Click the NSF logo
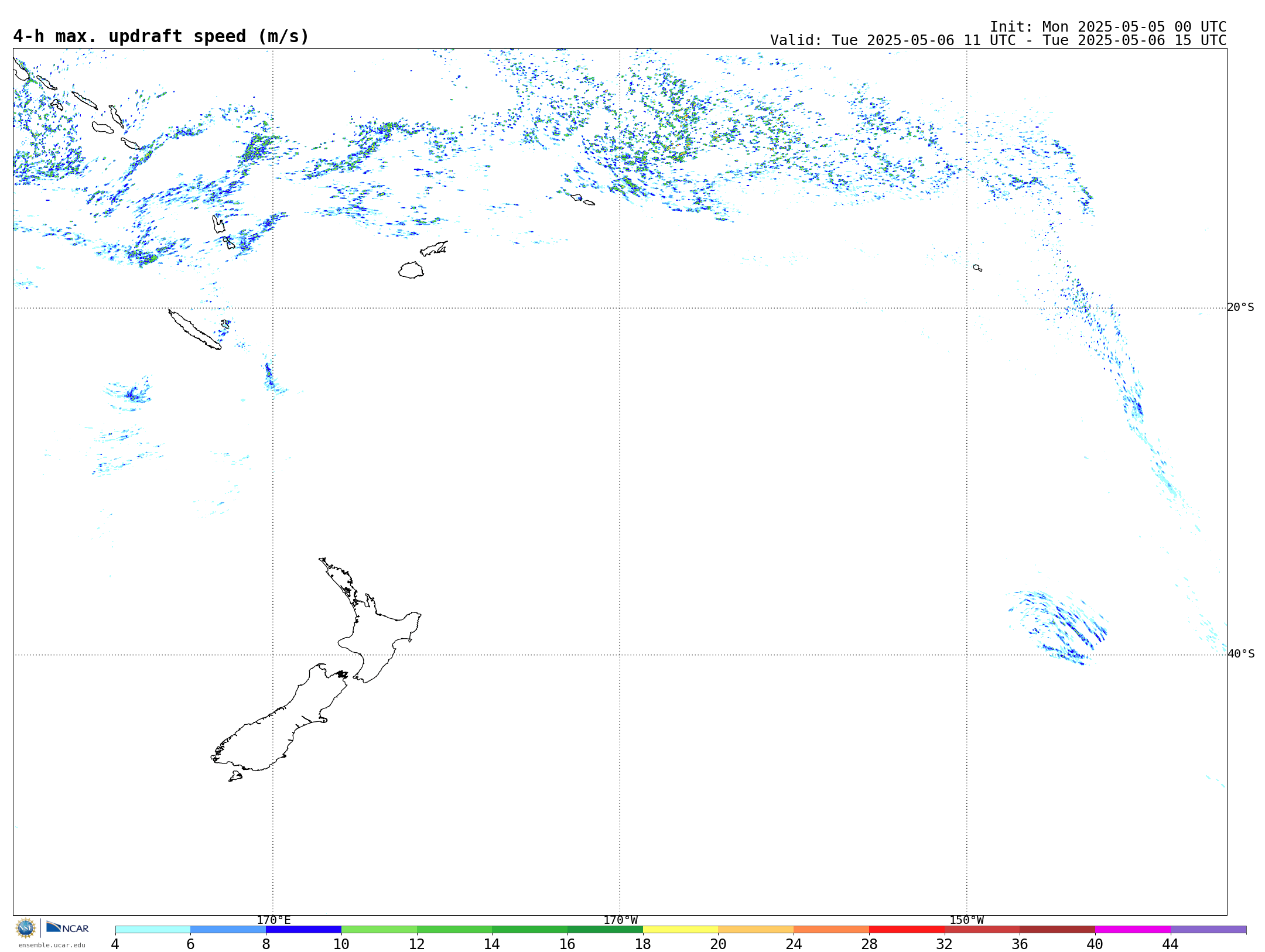 click(26, 928)
